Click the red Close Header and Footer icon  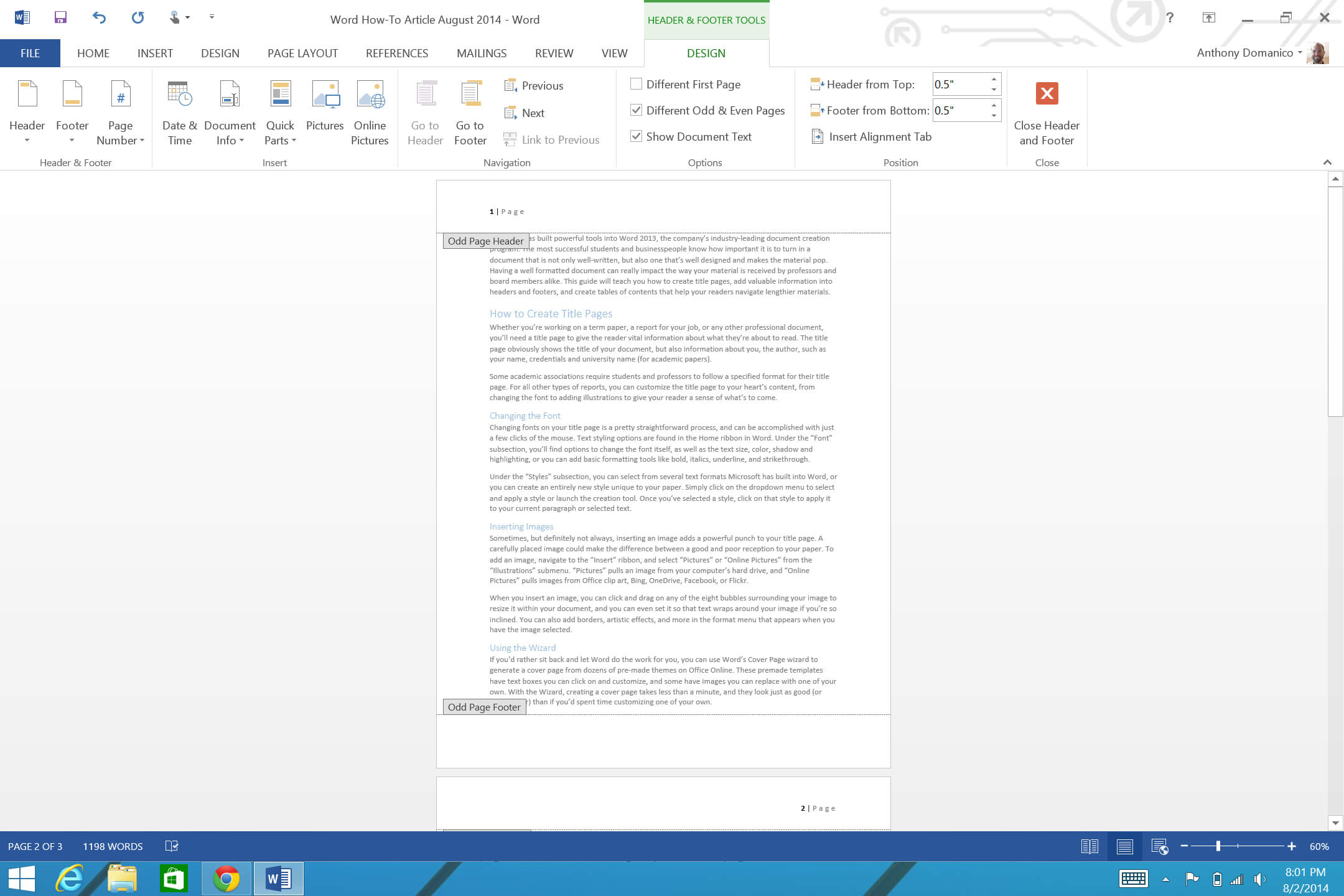(1047, 94)
